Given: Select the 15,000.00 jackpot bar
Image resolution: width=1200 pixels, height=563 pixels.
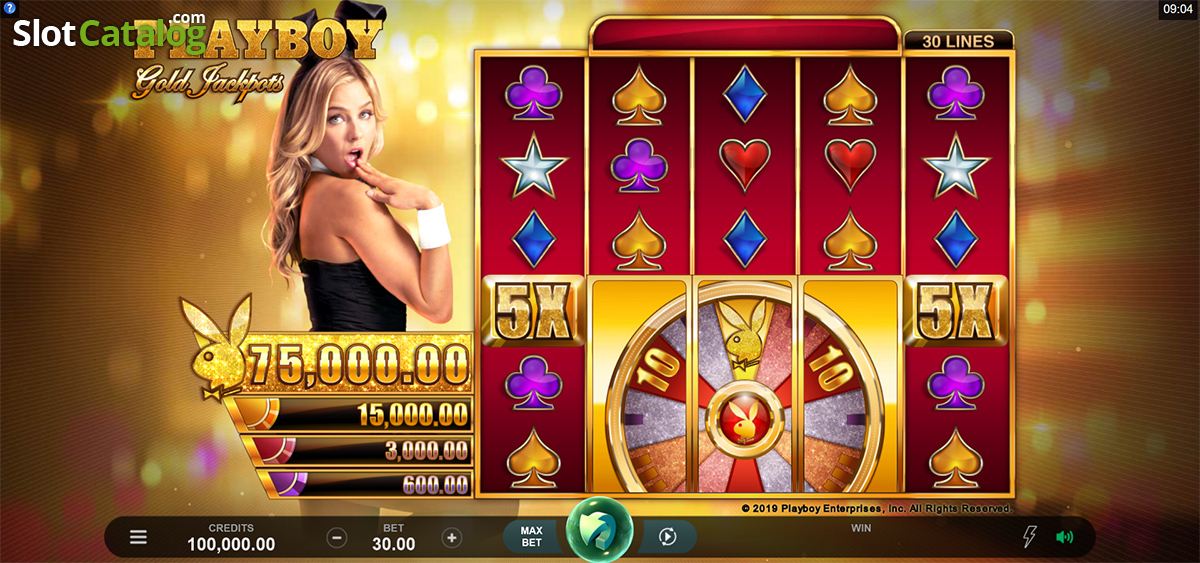Looking at the screenshot, I should 349,414.
